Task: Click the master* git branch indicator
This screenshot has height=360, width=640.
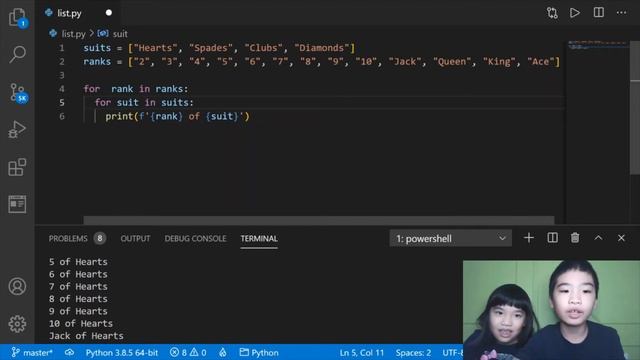Action: click(32, 353)
